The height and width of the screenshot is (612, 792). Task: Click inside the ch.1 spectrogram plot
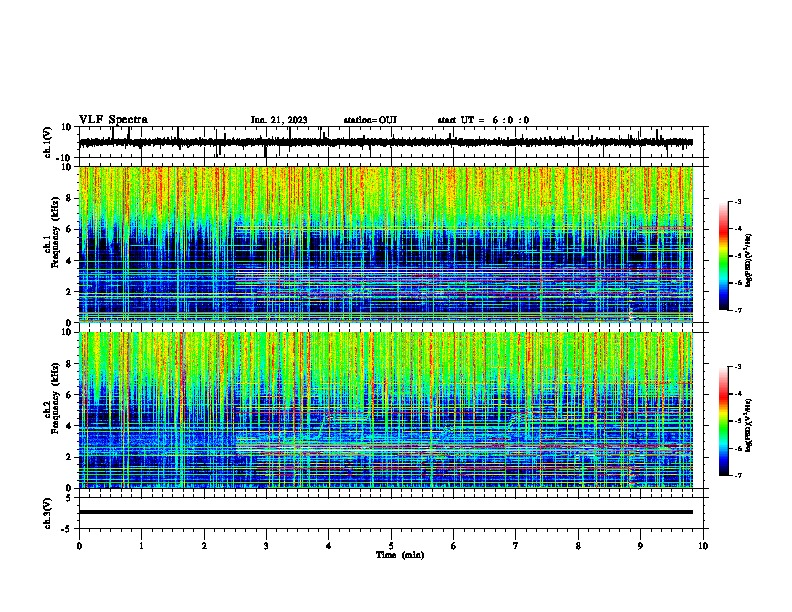pos(386,244)
